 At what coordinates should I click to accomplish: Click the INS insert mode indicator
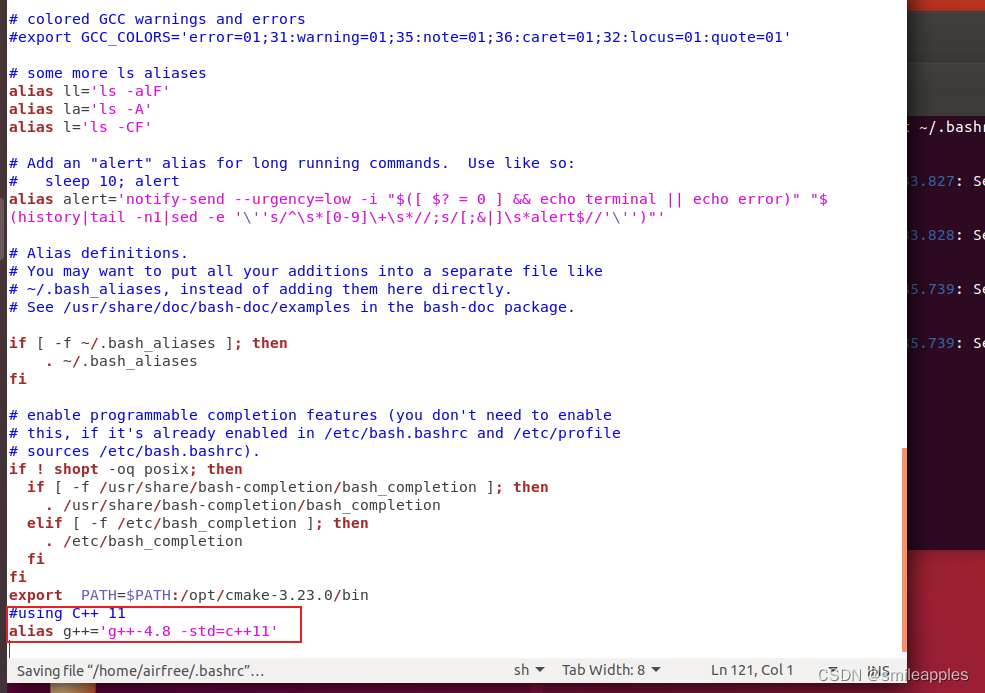click(x=878, y=670)
